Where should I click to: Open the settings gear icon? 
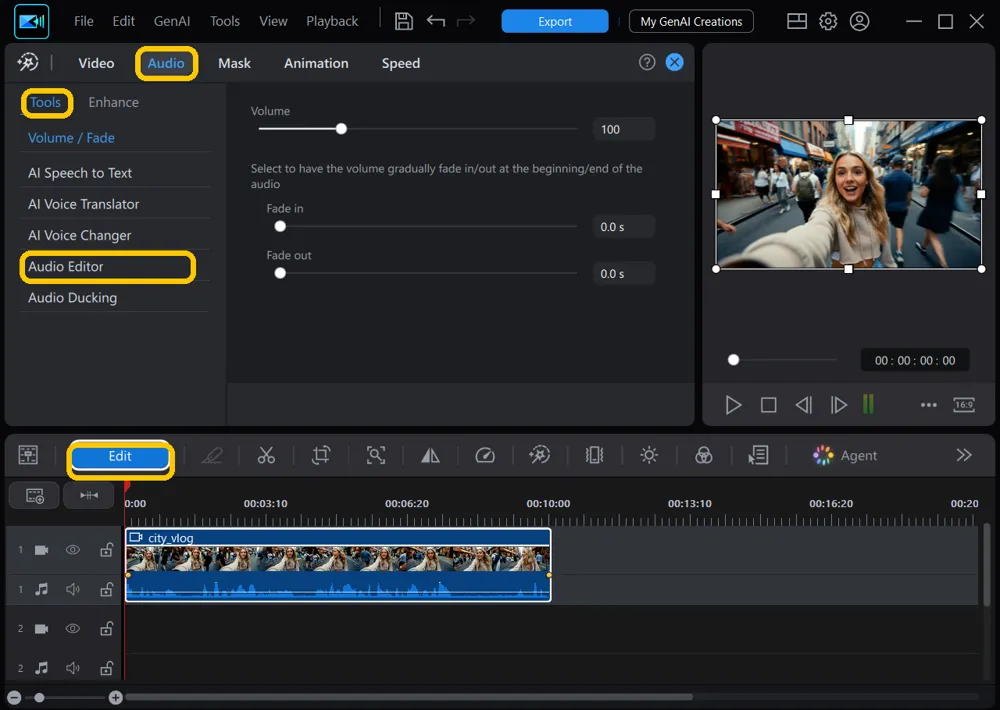(828, 21)
